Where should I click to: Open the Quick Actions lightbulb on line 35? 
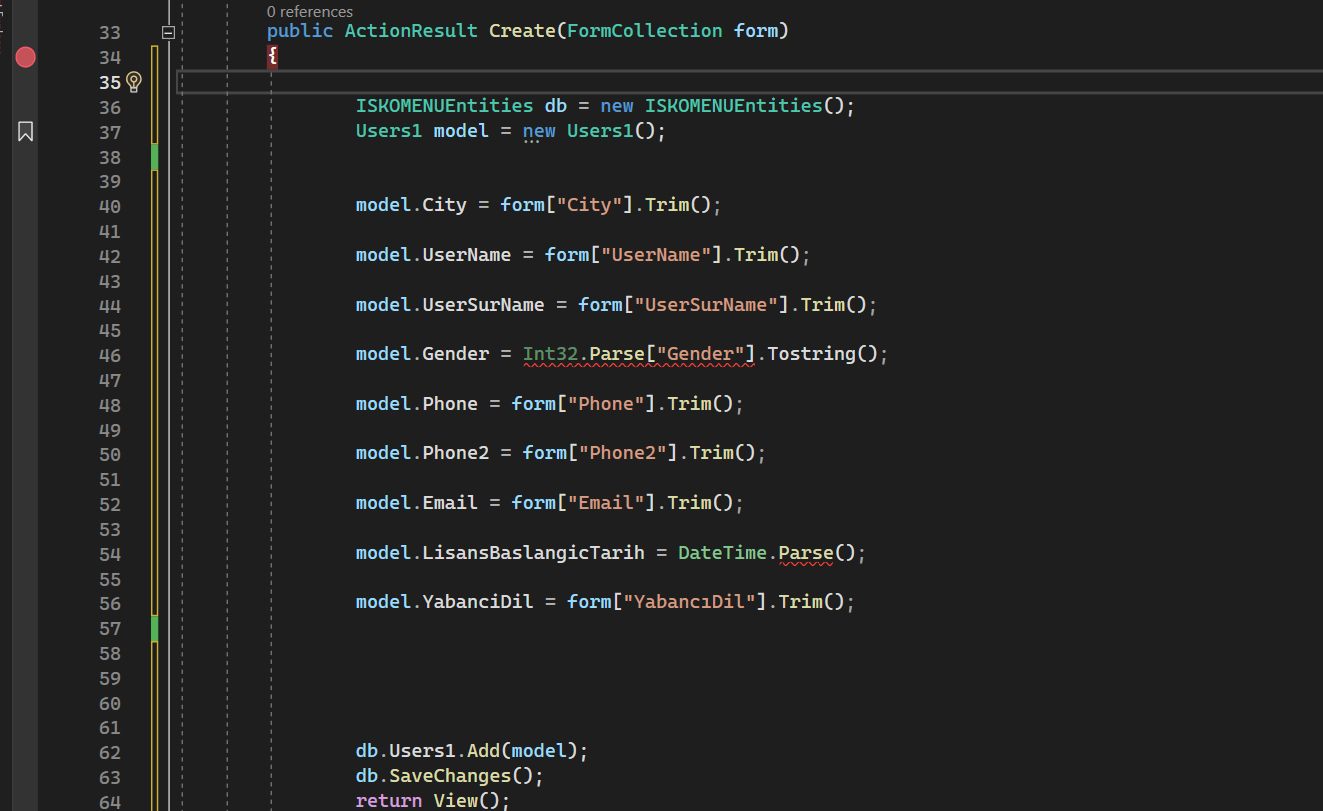coord(135,82)
